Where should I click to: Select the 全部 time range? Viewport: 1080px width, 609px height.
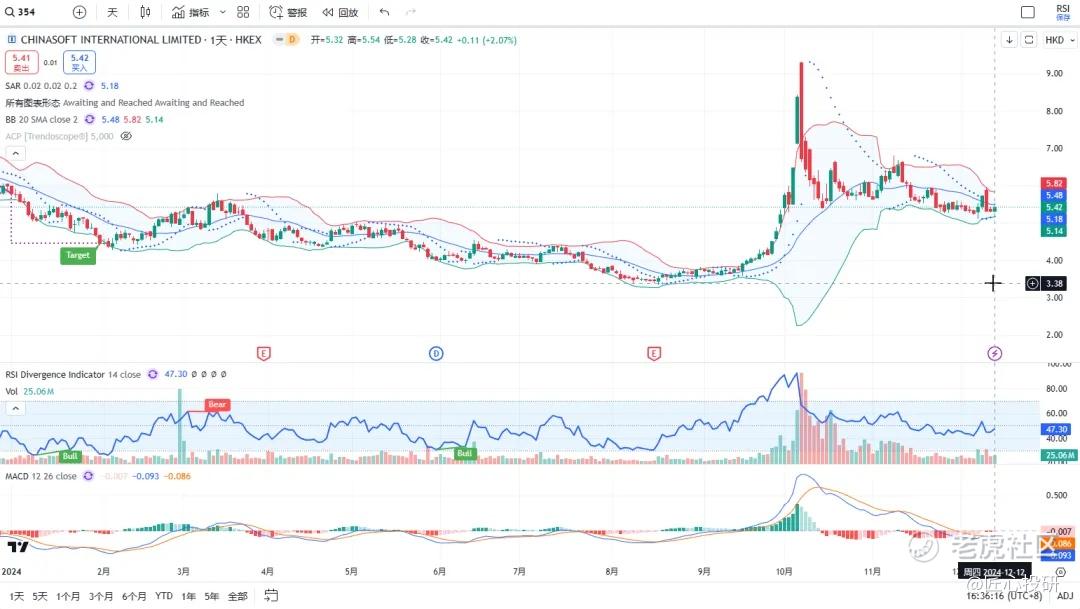(238, 596)
